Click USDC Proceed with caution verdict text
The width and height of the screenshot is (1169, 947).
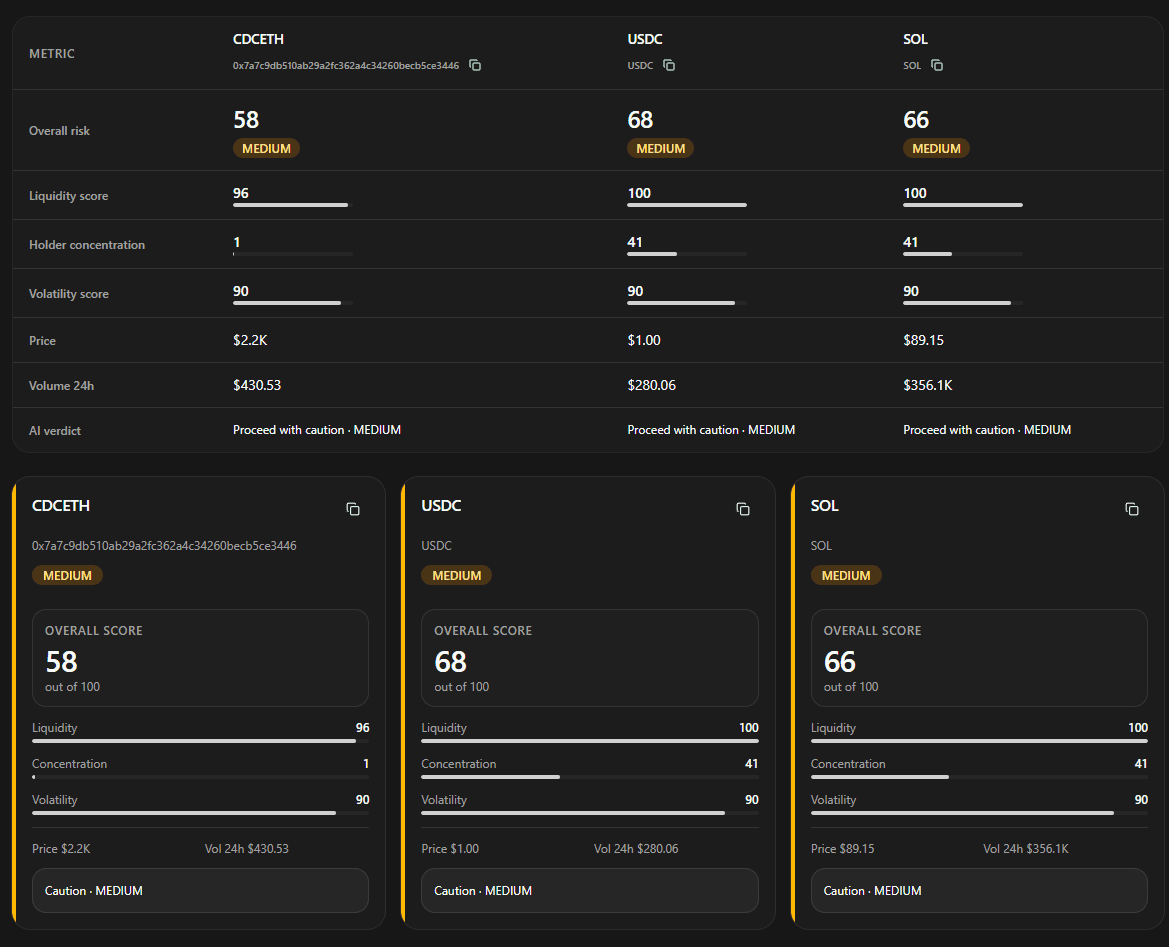pos(711,430)
